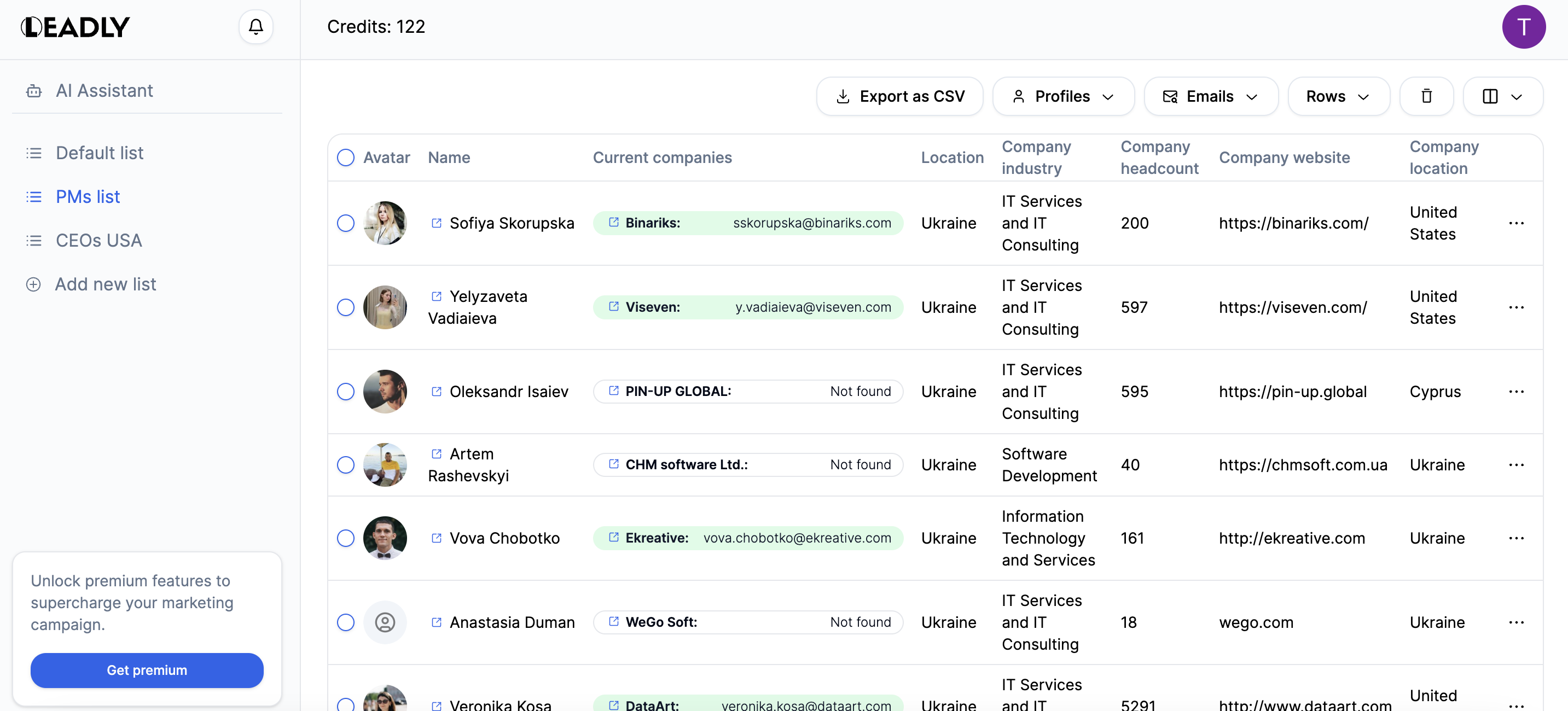Switch to the CEOs USA list
The height and width of the screenshot is (711, 1568).
(x=98, y=241)
